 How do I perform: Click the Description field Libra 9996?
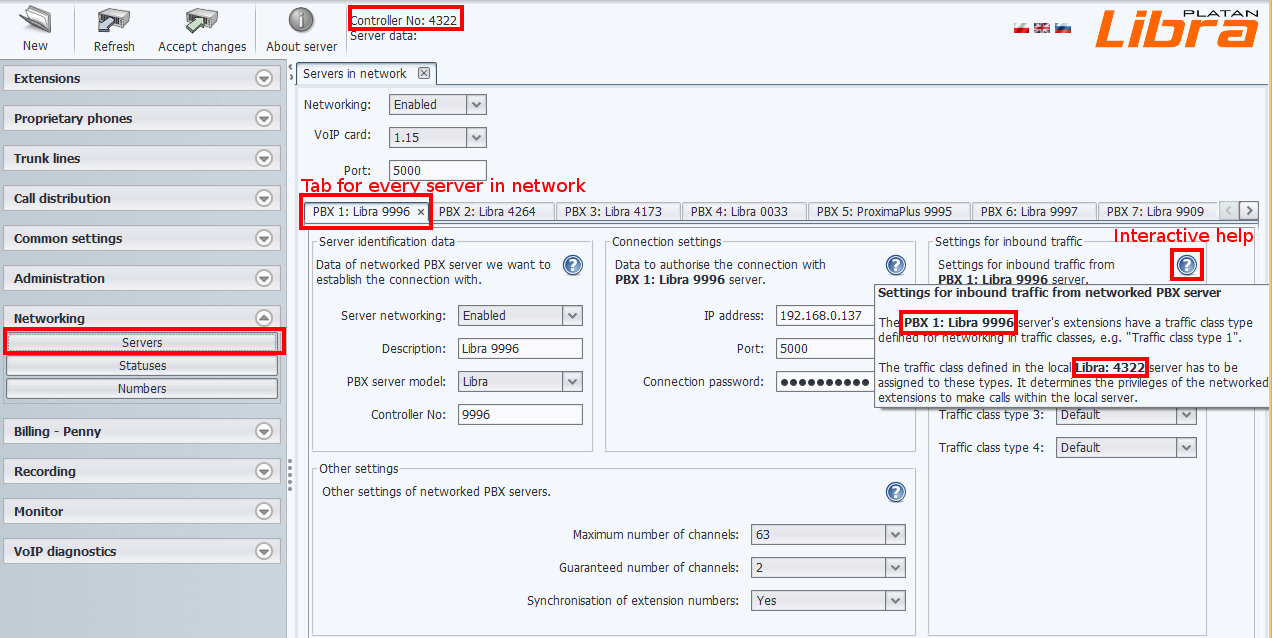pos(520,348)
